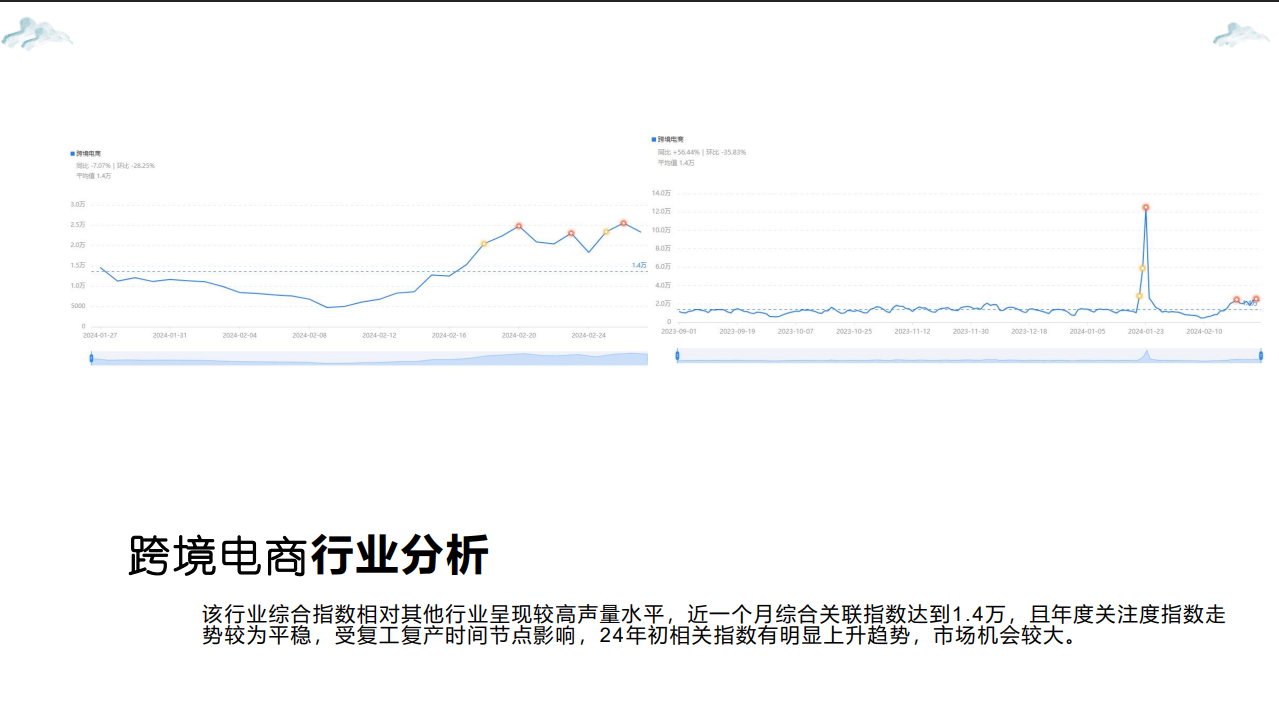
Task: Click the 2023-11-30 date label
Action: (x=971, y=331)
